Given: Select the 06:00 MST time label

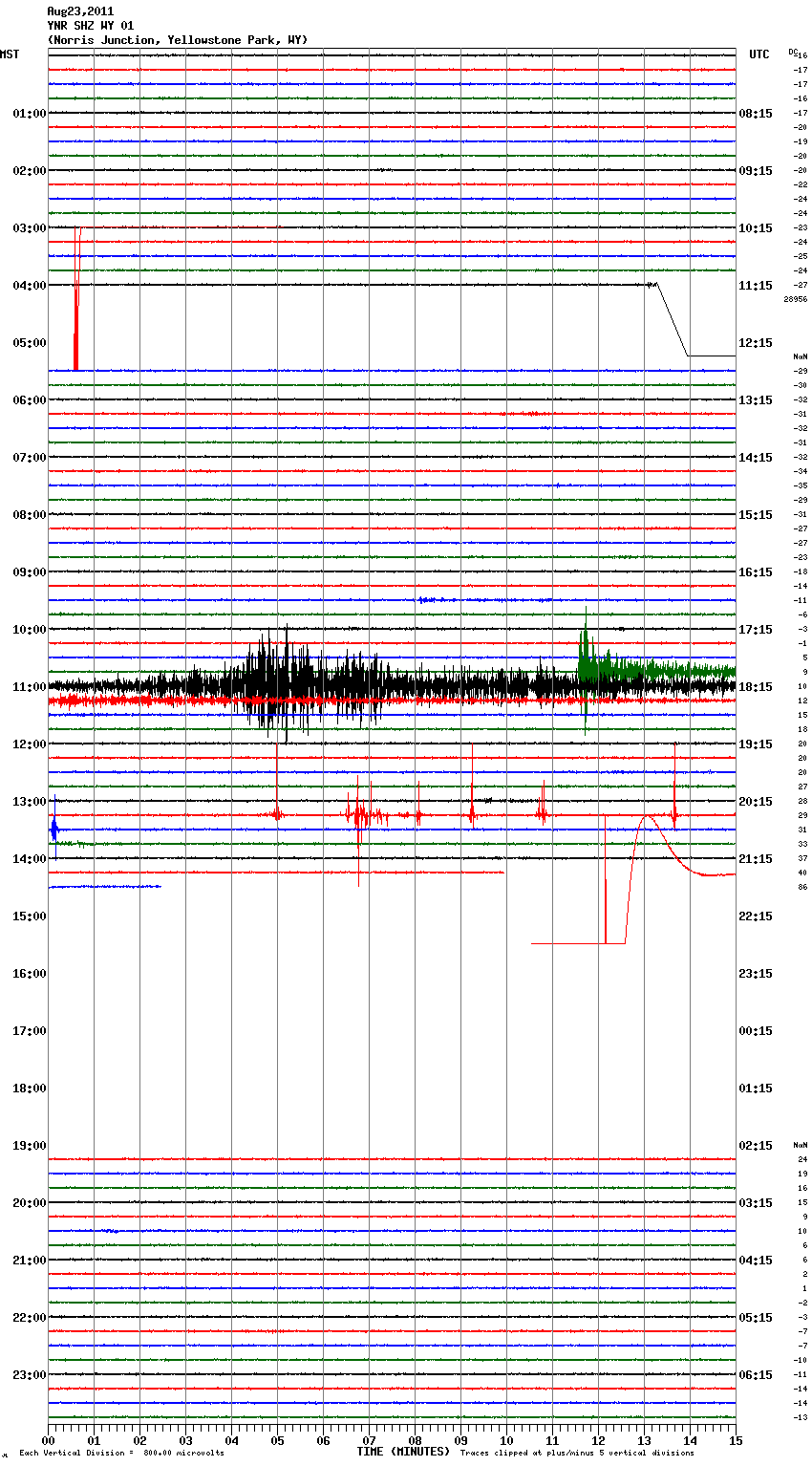Looking at the screenshot, I should [30, 400].
